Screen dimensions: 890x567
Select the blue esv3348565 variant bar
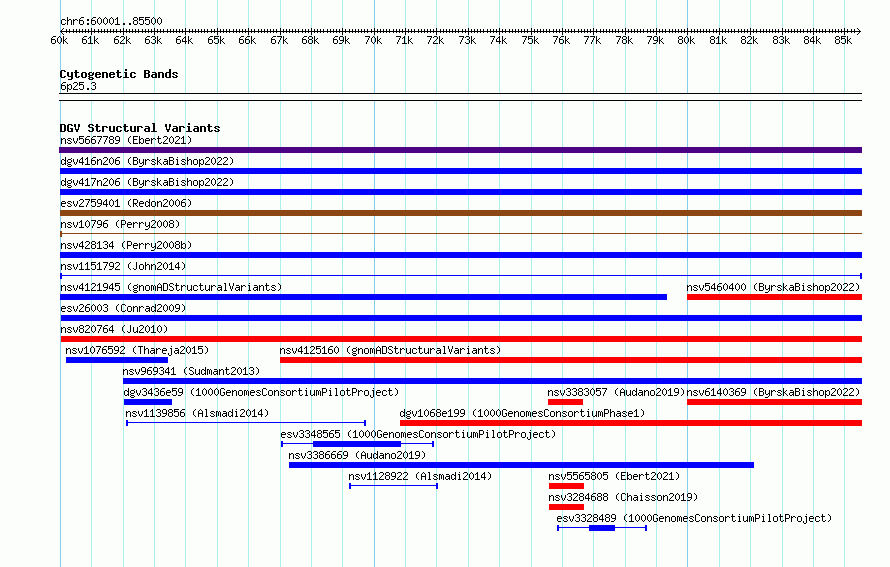click(357, 444)
